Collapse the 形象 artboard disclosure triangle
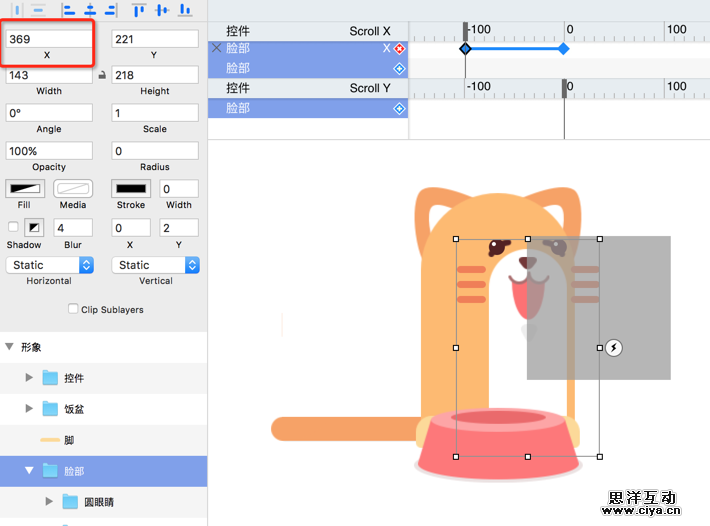710x526 pixels. pyautogui.click(x=9, y=347)
